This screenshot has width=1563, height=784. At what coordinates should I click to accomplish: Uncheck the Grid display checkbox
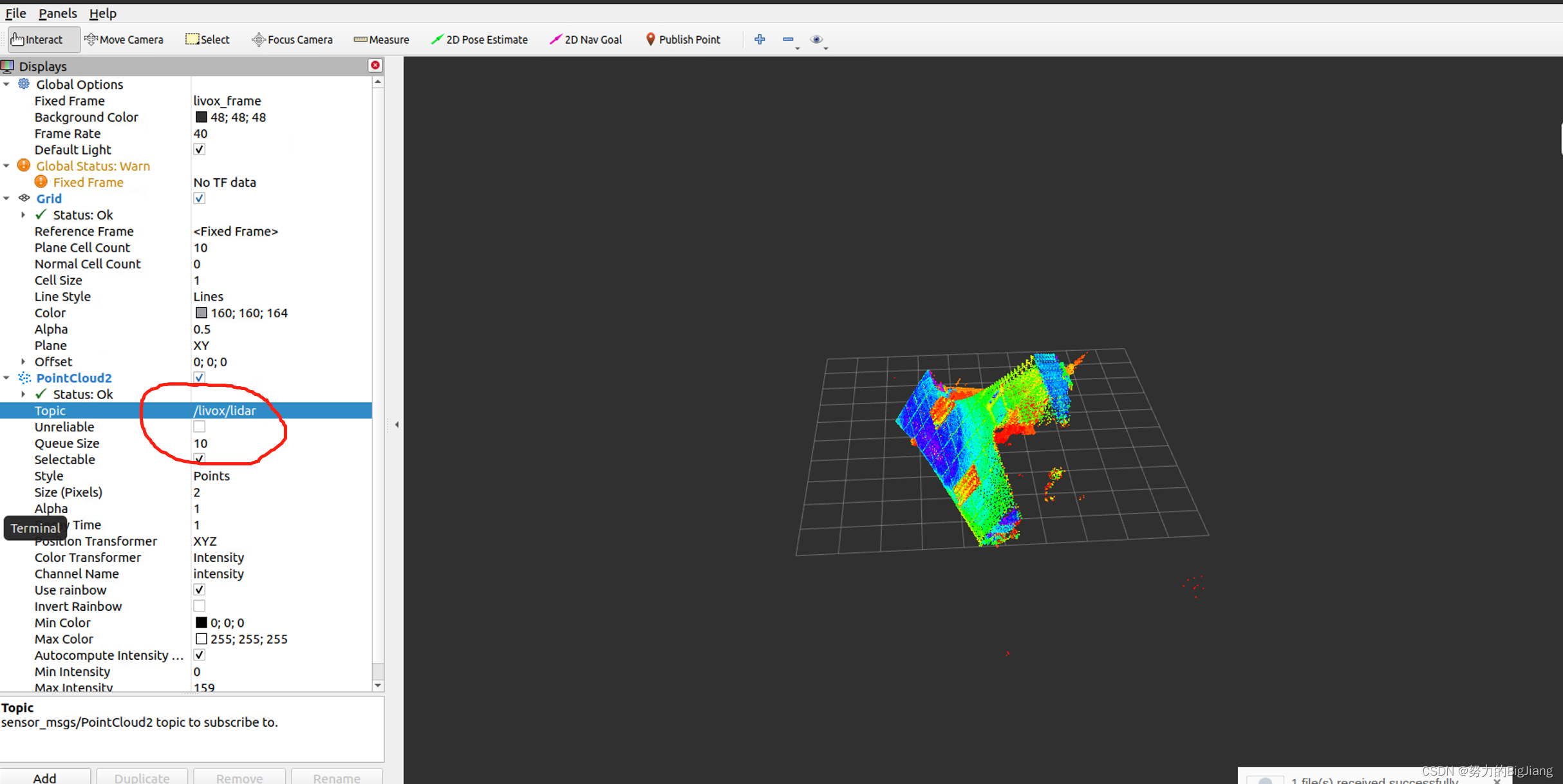(x=200, y=198)
